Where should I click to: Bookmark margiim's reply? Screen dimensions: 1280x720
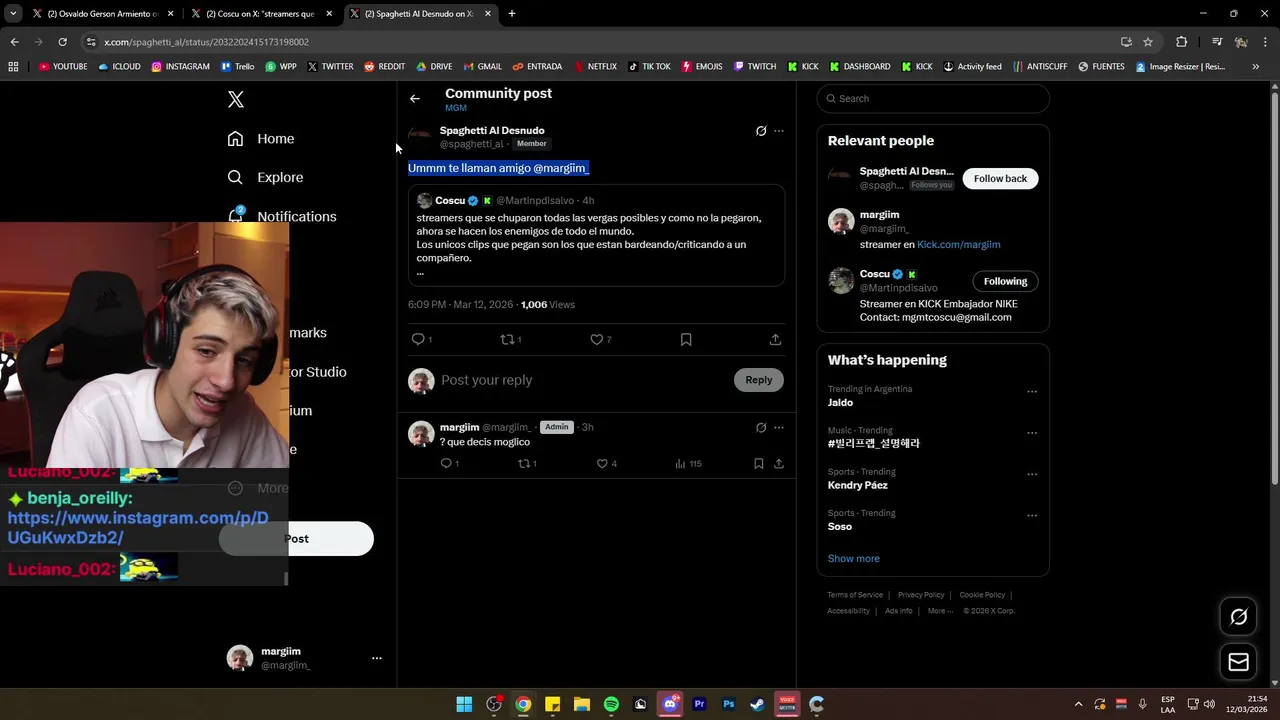click(x=759, y=463)
